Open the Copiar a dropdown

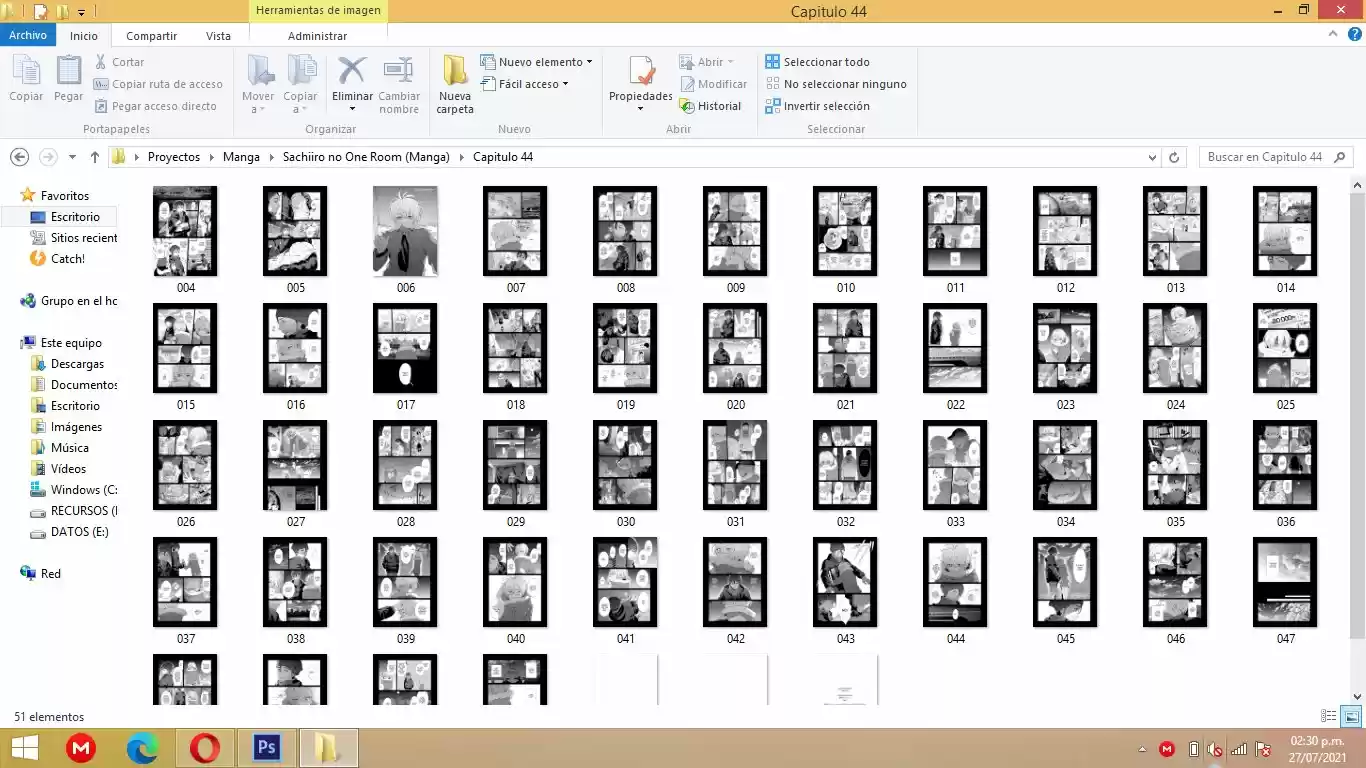[x=300, y=84]
